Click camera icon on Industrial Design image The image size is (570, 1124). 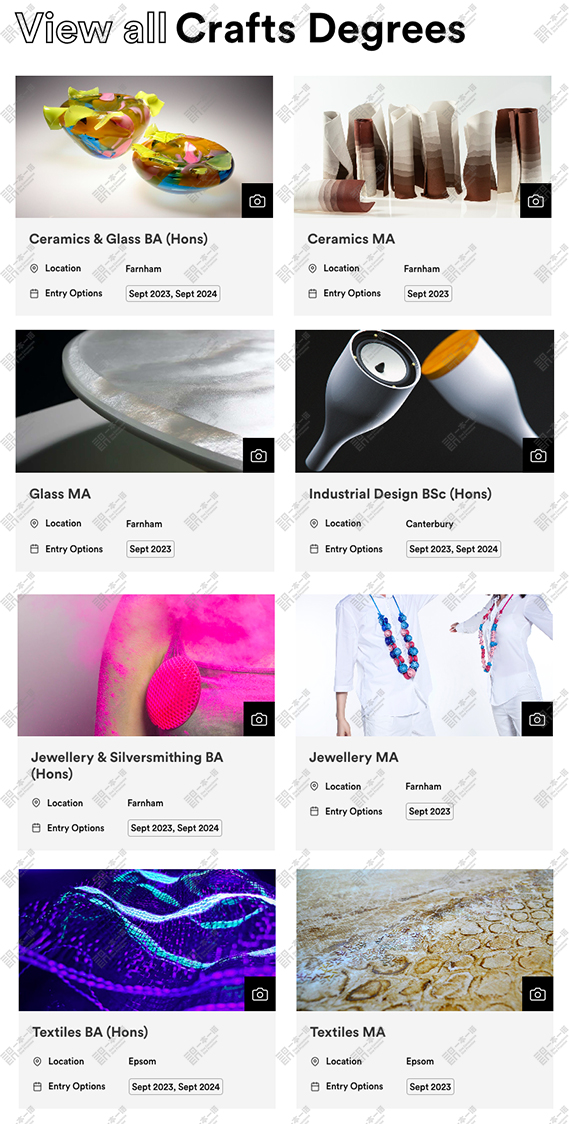[x=538, y=455]
